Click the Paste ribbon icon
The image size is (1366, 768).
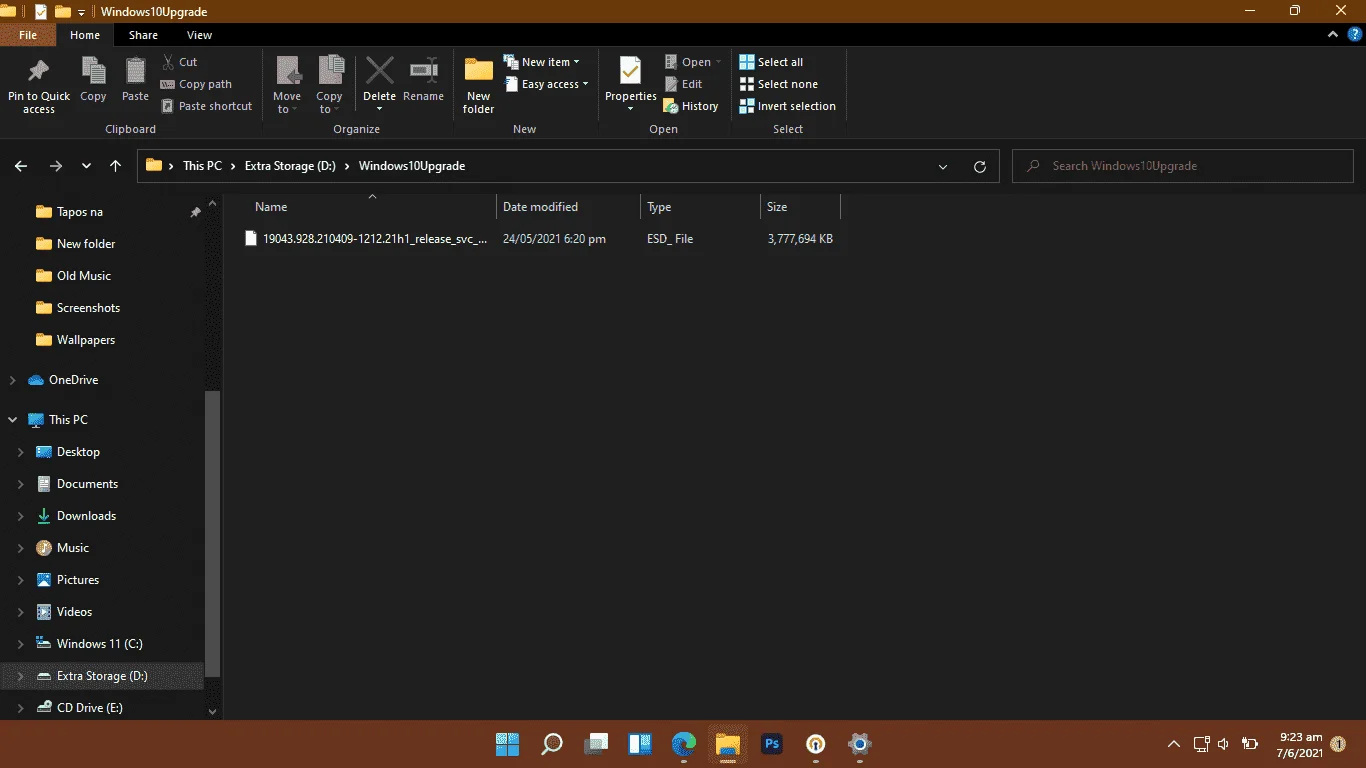135,72
